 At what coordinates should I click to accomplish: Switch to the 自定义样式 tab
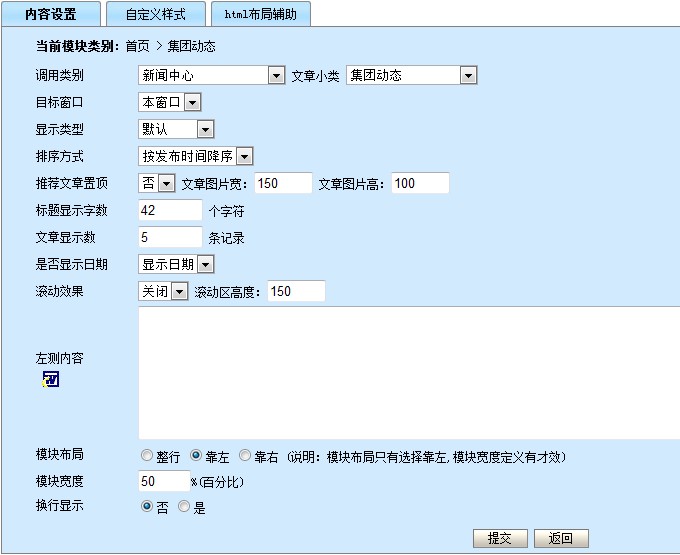click(155, 15)
